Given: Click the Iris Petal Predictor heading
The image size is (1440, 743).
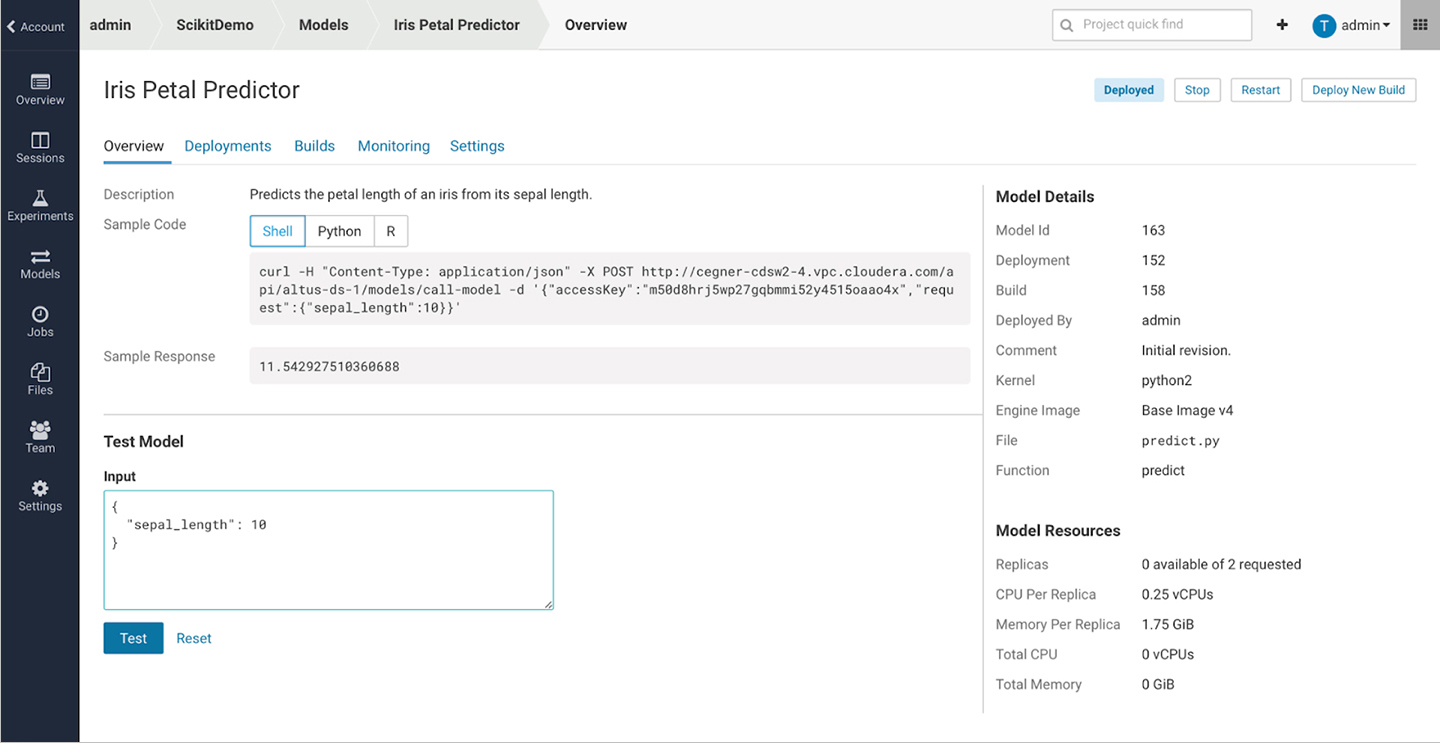Looking at the screenshot, I should 202,90.
